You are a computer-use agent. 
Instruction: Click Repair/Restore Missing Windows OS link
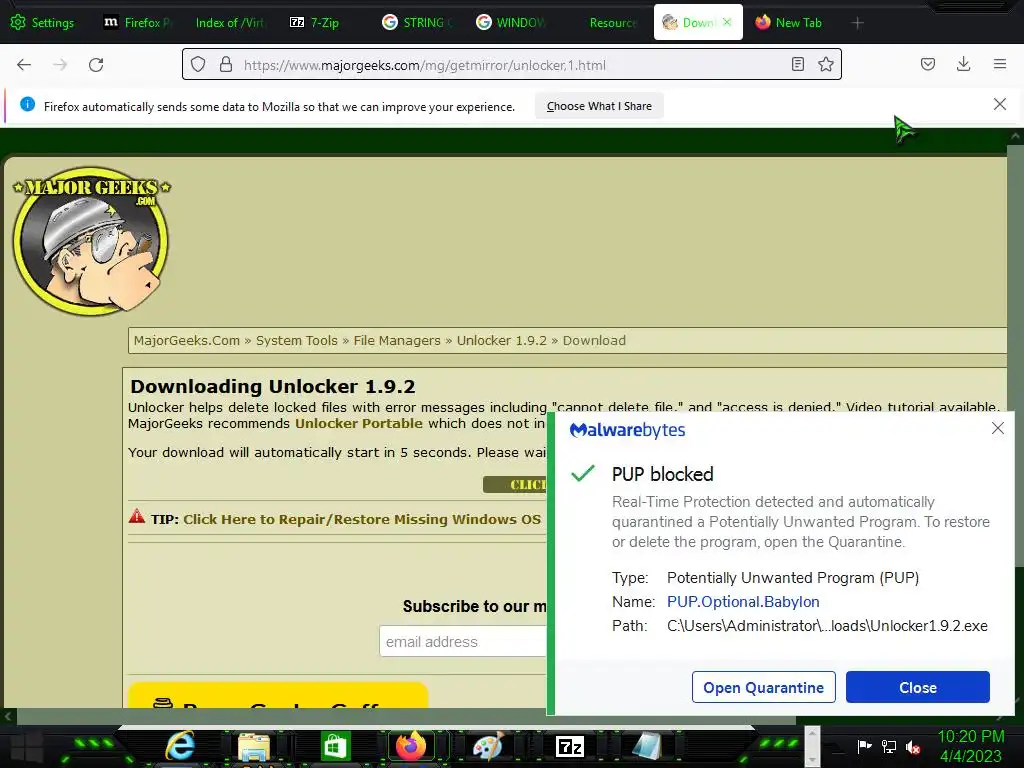[362, 519]
